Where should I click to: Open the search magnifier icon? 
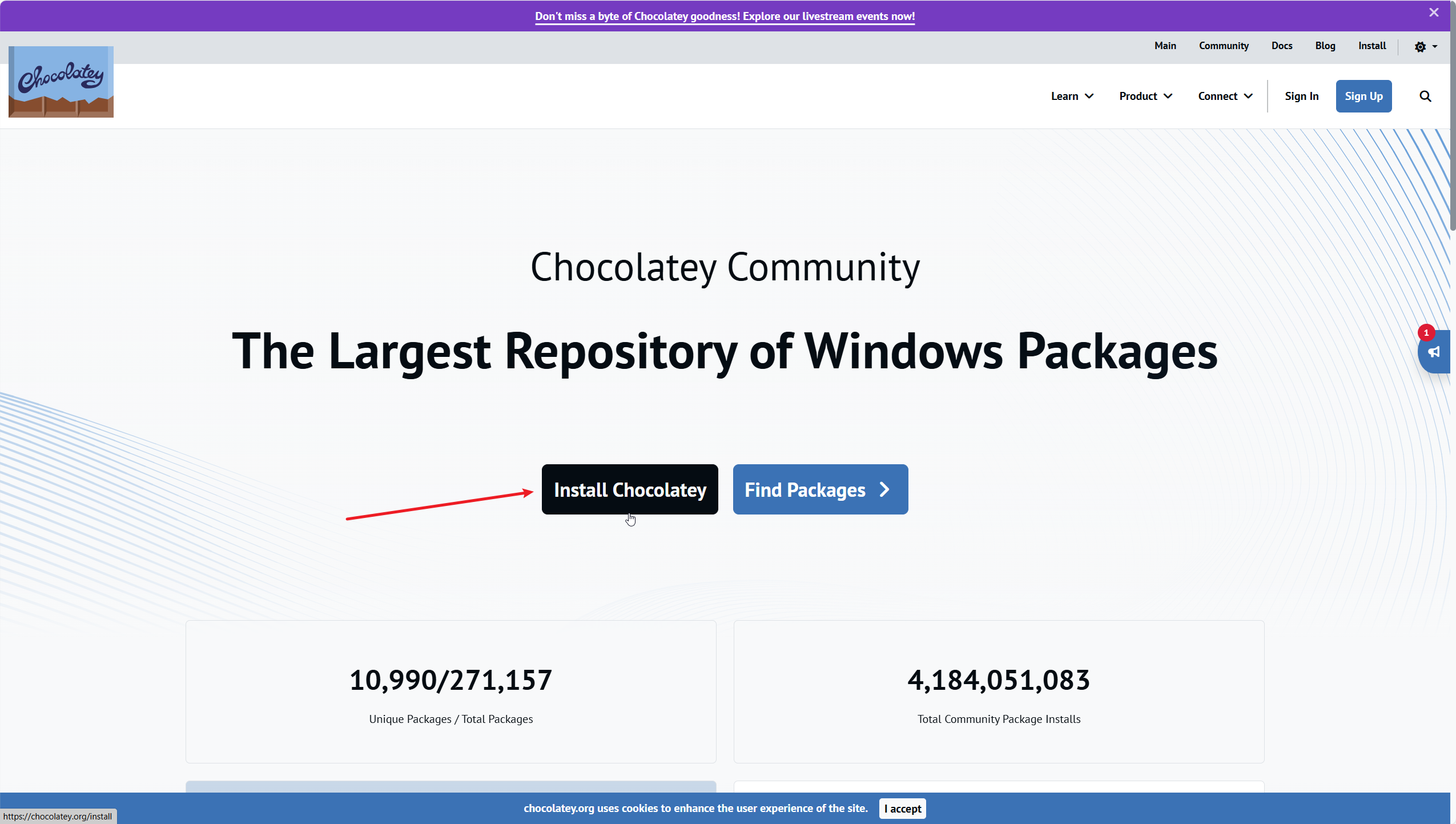[1425, 96]
